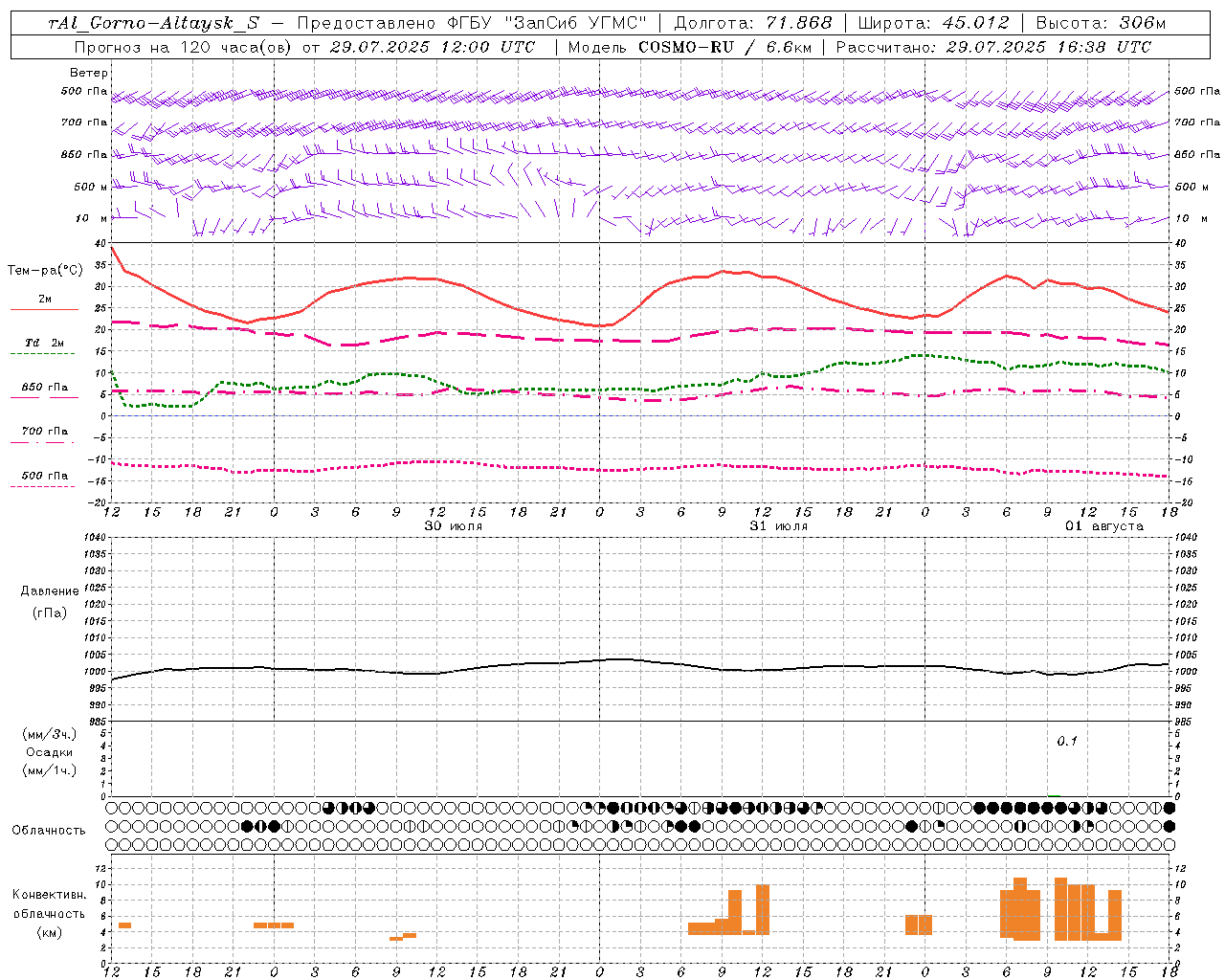The image size is (1225, 980).
Task: Click the Давление pressure panel label
Action: point(50,591)
